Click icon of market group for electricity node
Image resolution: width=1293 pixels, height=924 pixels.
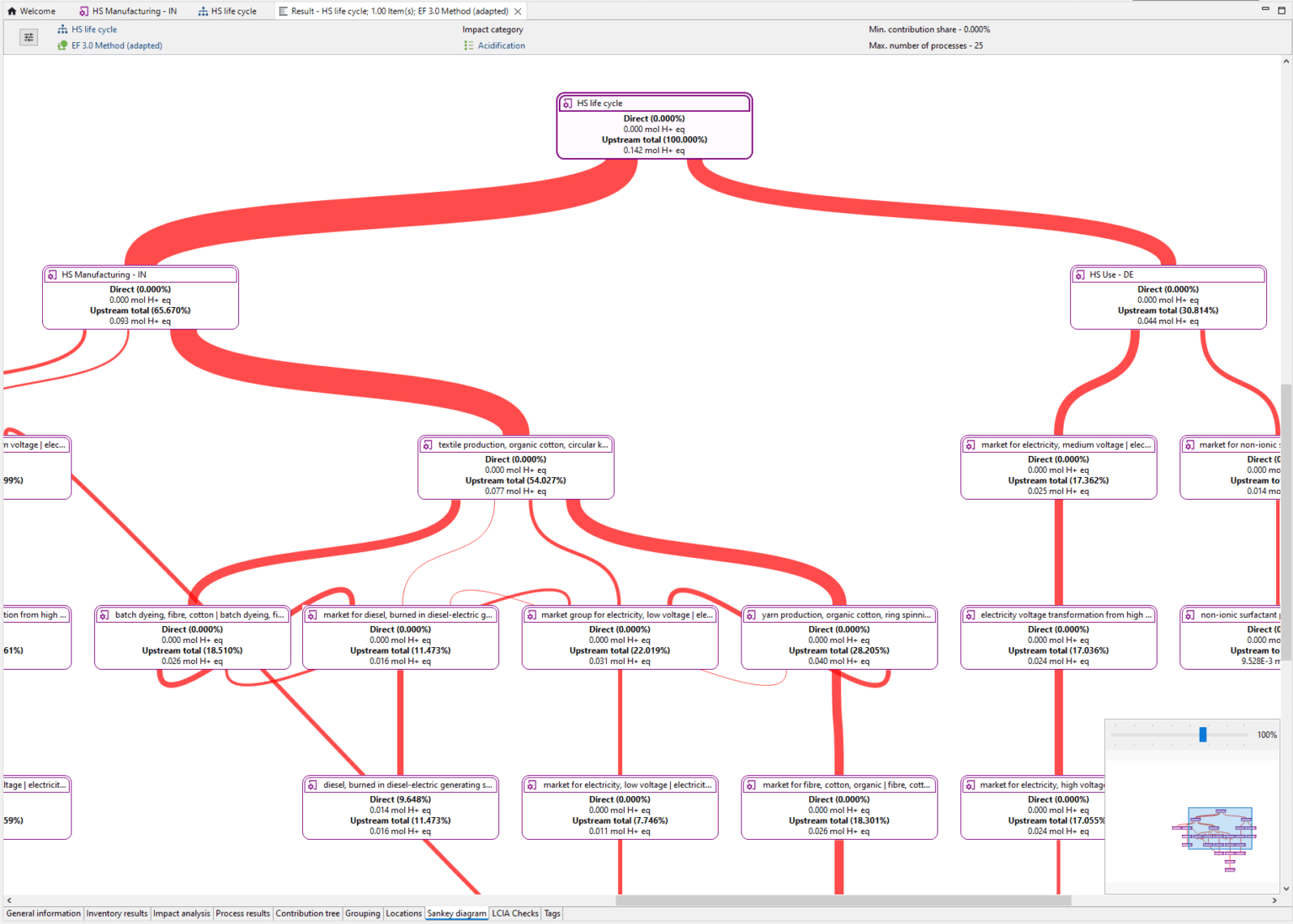point(532,615)
